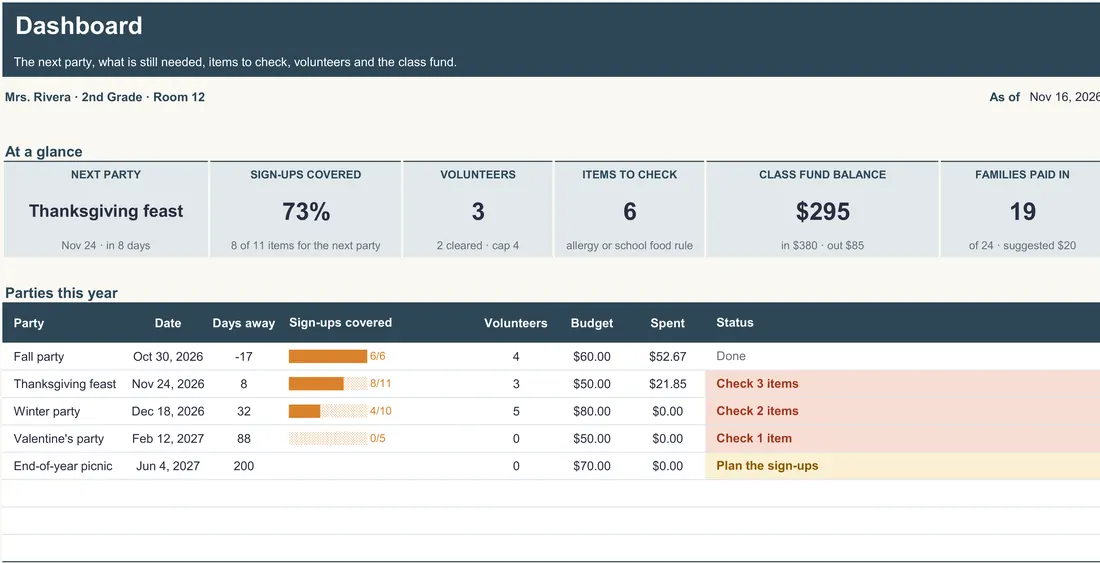Click '8 of 11 items for the next party'
The width and height of the screenshot is (1100, 563).
(306, 245)
